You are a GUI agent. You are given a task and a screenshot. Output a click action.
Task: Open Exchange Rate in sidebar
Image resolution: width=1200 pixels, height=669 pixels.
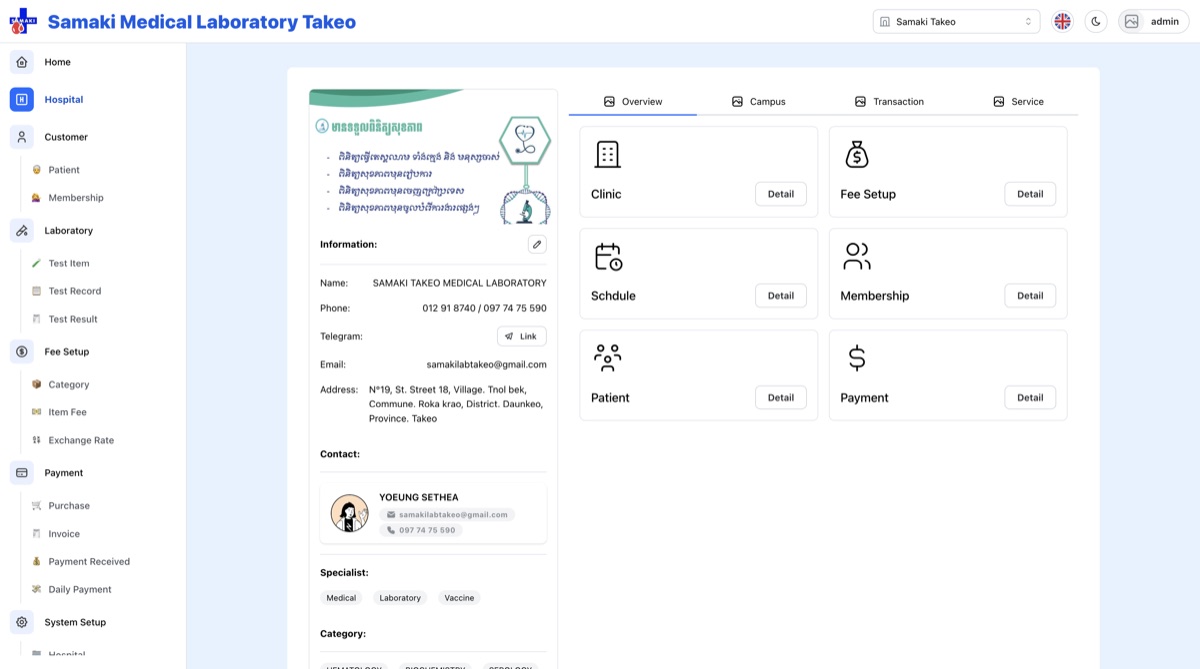click(80, 440)
